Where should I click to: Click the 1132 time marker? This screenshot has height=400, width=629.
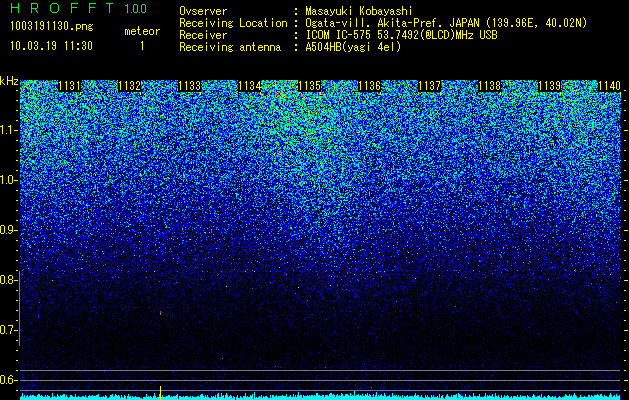tap(130, 86)
